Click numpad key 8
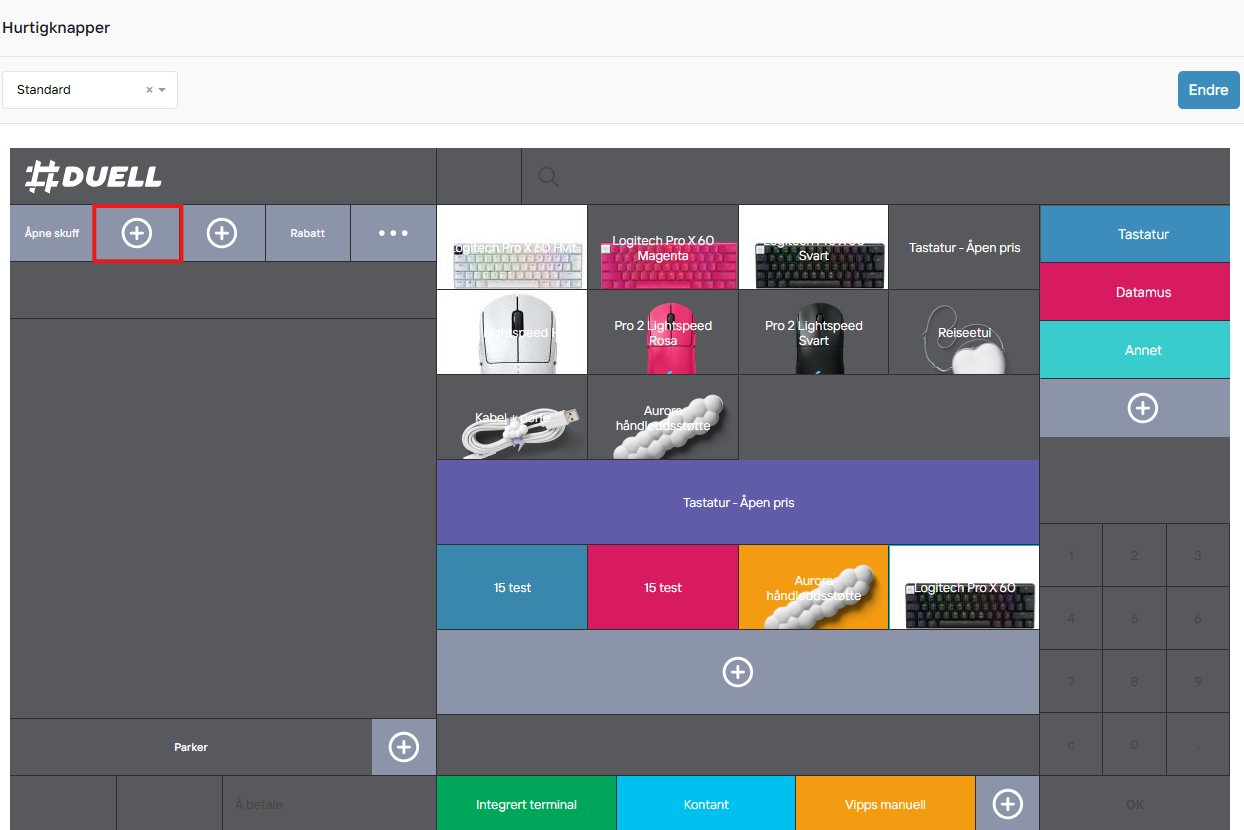The image size is (1244, 830). [x=1134, y=681]
